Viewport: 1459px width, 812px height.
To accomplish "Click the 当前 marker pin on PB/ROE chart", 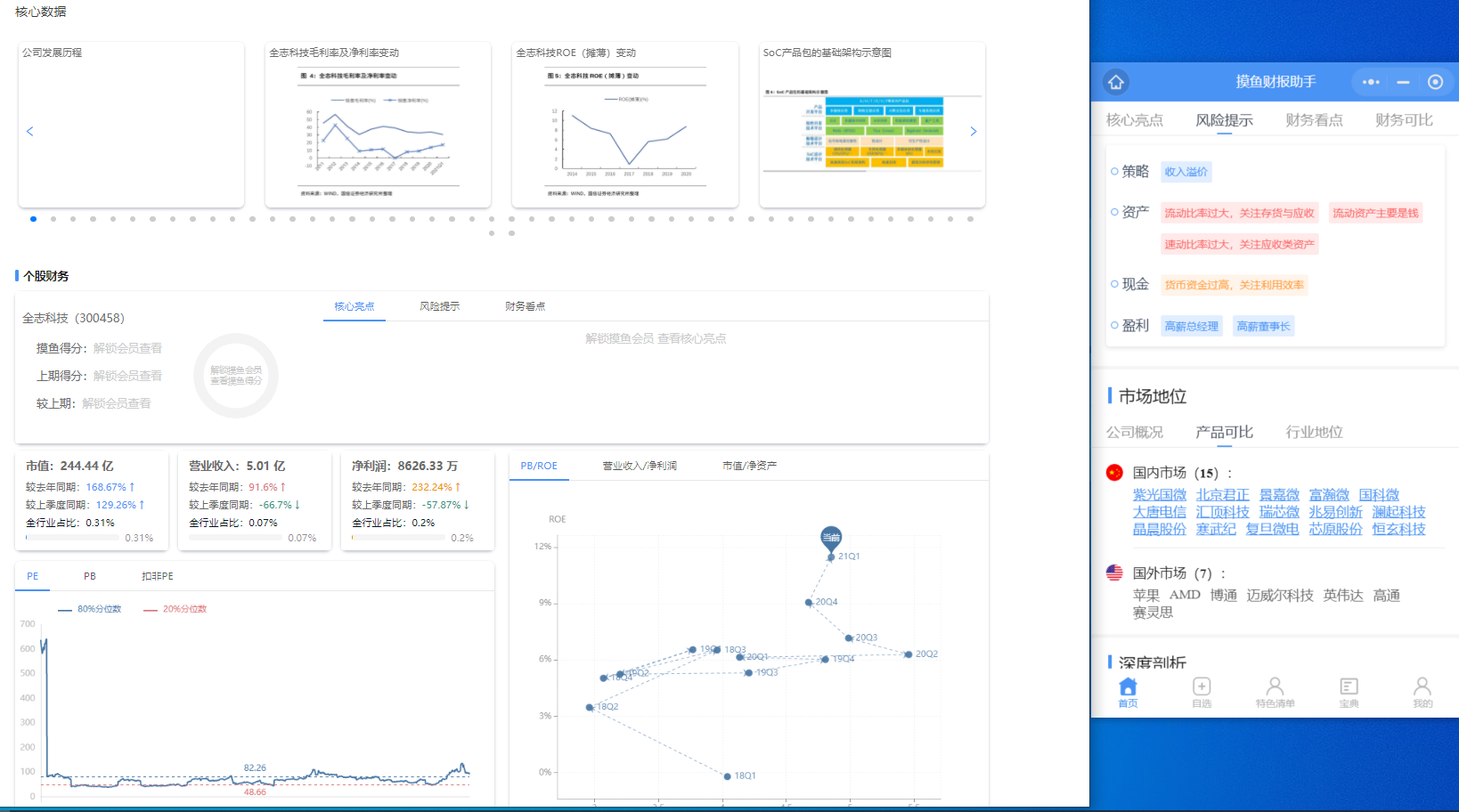I will click(830, 537).
